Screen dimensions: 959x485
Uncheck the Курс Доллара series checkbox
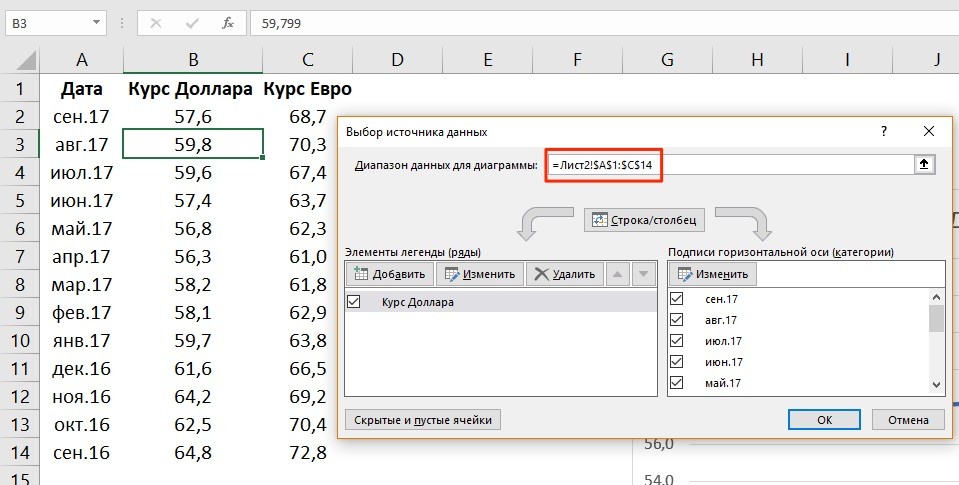tap(353, 301)
